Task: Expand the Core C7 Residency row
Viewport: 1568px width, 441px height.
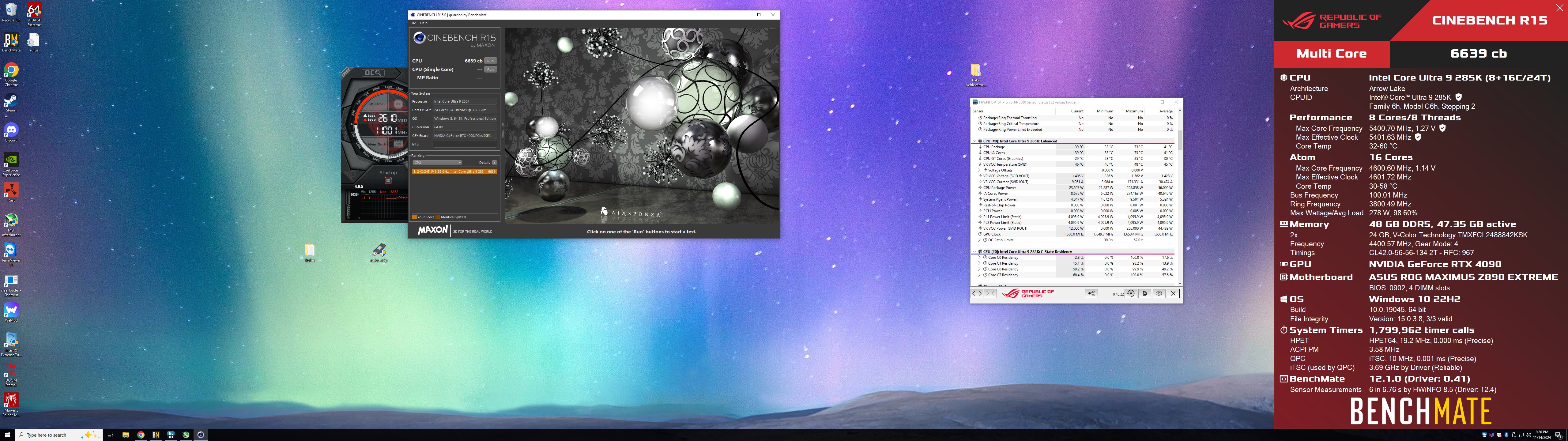Action: coord(979,275)
